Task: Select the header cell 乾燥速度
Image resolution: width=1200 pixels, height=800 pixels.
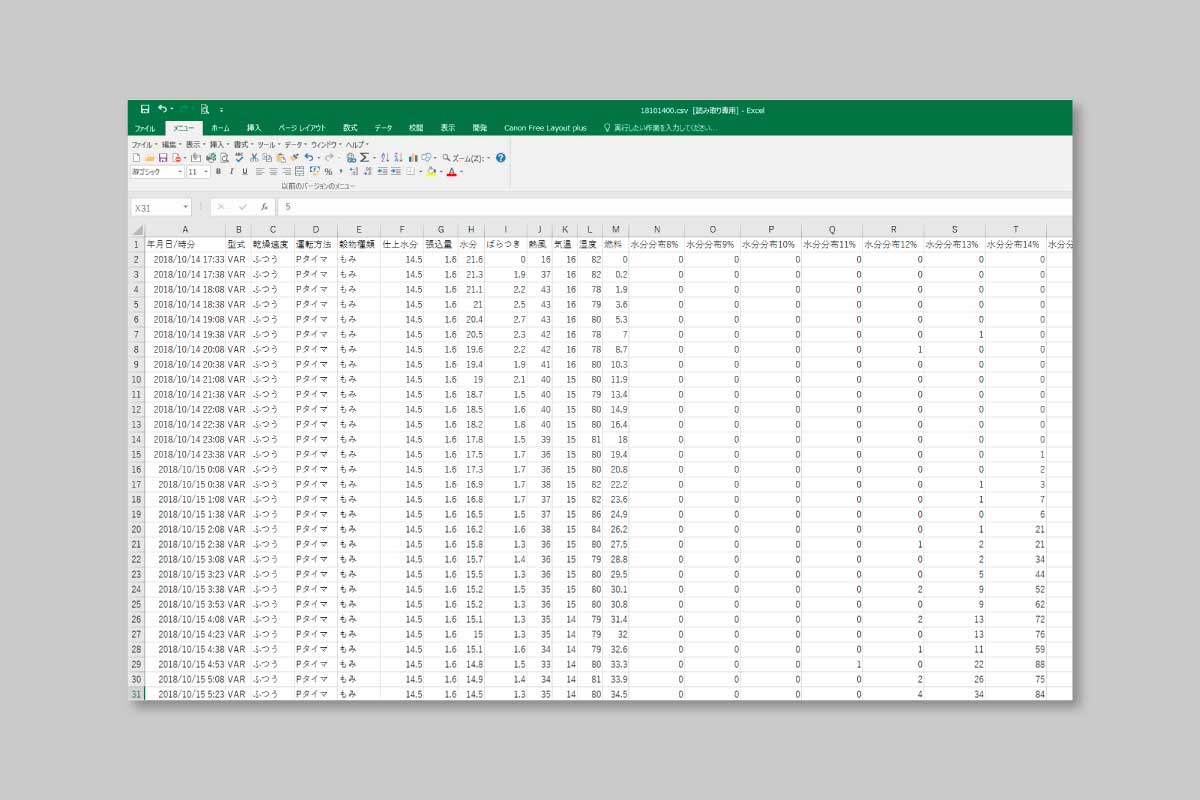Action: 272,244
